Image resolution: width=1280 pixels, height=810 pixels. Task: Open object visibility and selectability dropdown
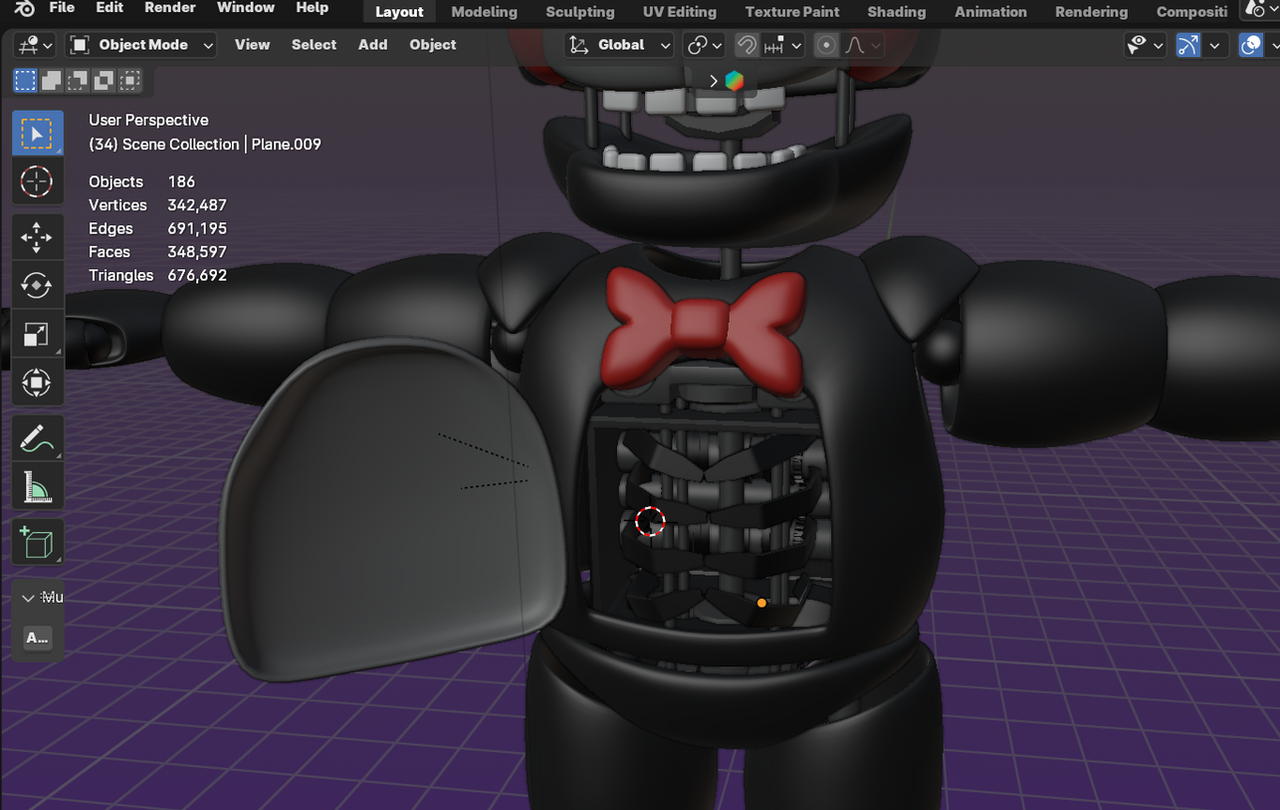click(x=1145, y=45)
